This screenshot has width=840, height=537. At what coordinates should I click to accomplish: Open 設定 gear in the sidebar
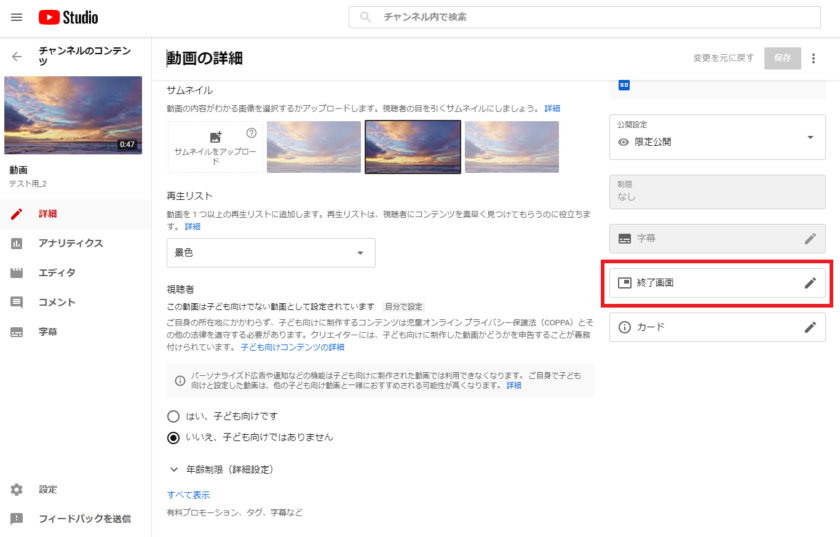click(x=17, y=490)
